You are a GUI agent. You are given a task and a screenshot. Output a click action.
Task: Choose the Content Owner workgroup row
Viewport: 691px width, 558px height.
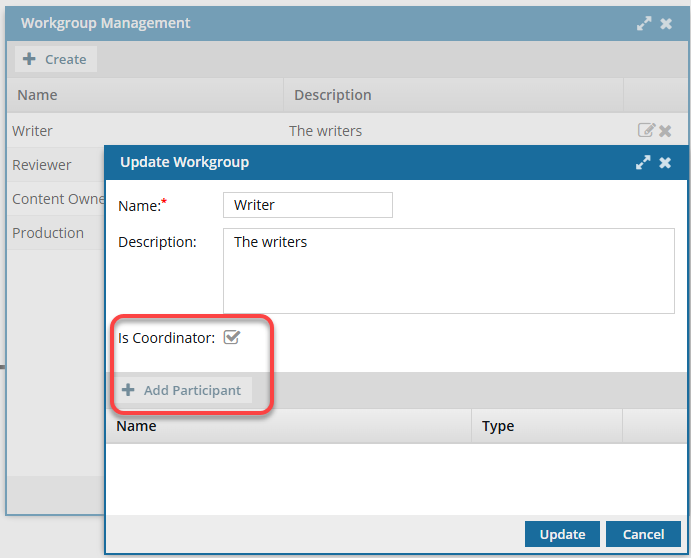[57, 199]
